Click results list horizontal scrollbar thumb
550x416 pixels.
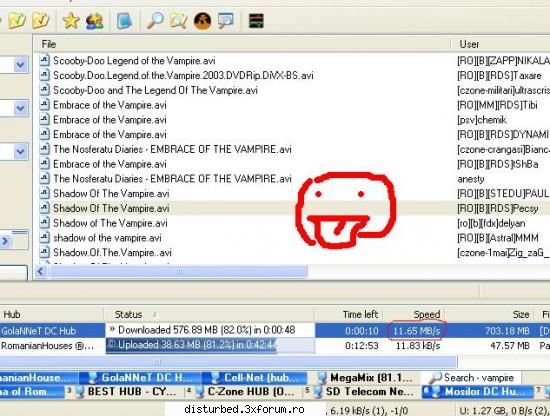tap(179, 271)
